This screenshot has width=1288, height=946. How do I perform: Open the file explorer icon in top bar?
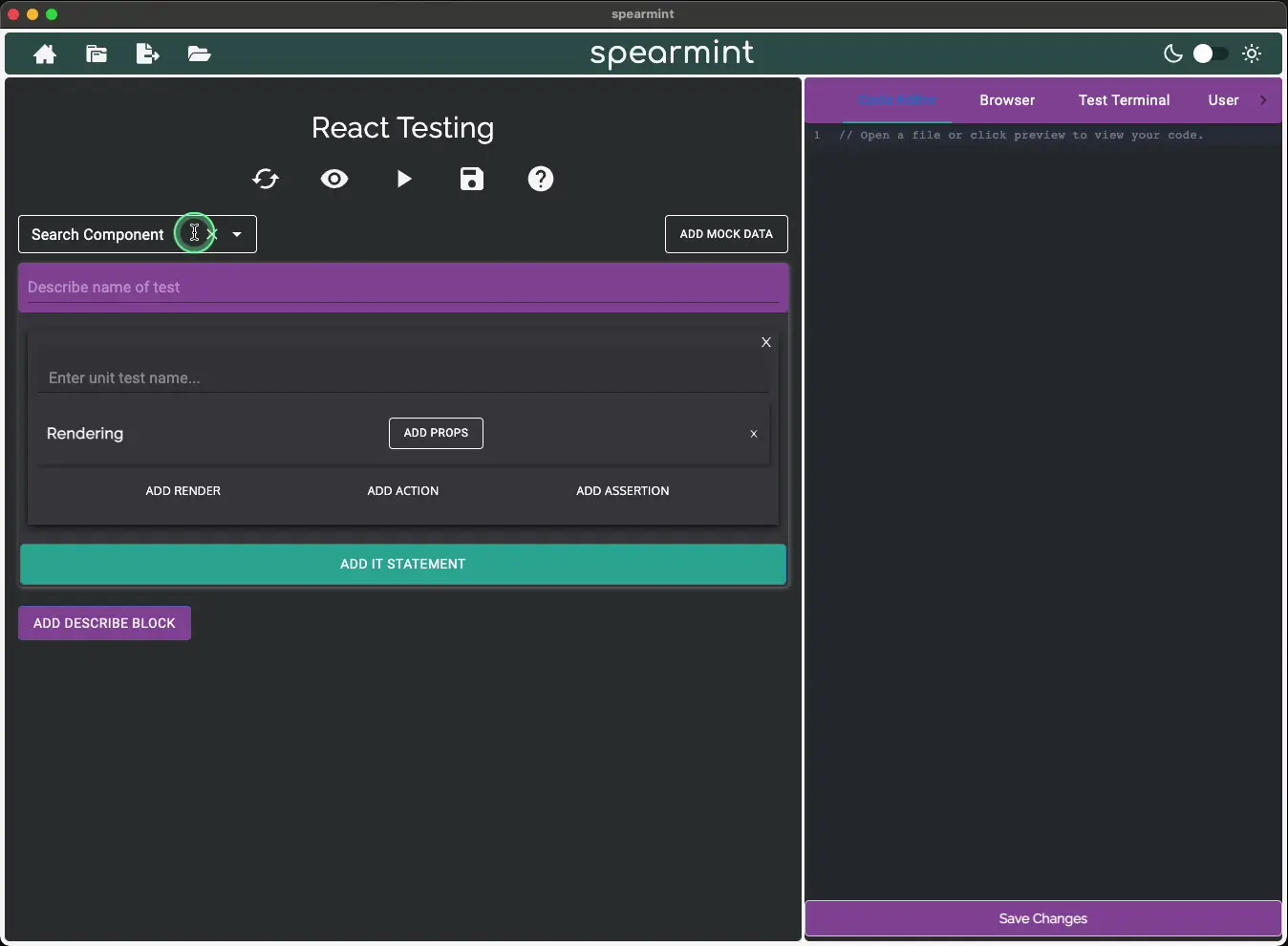click(97, 54)
